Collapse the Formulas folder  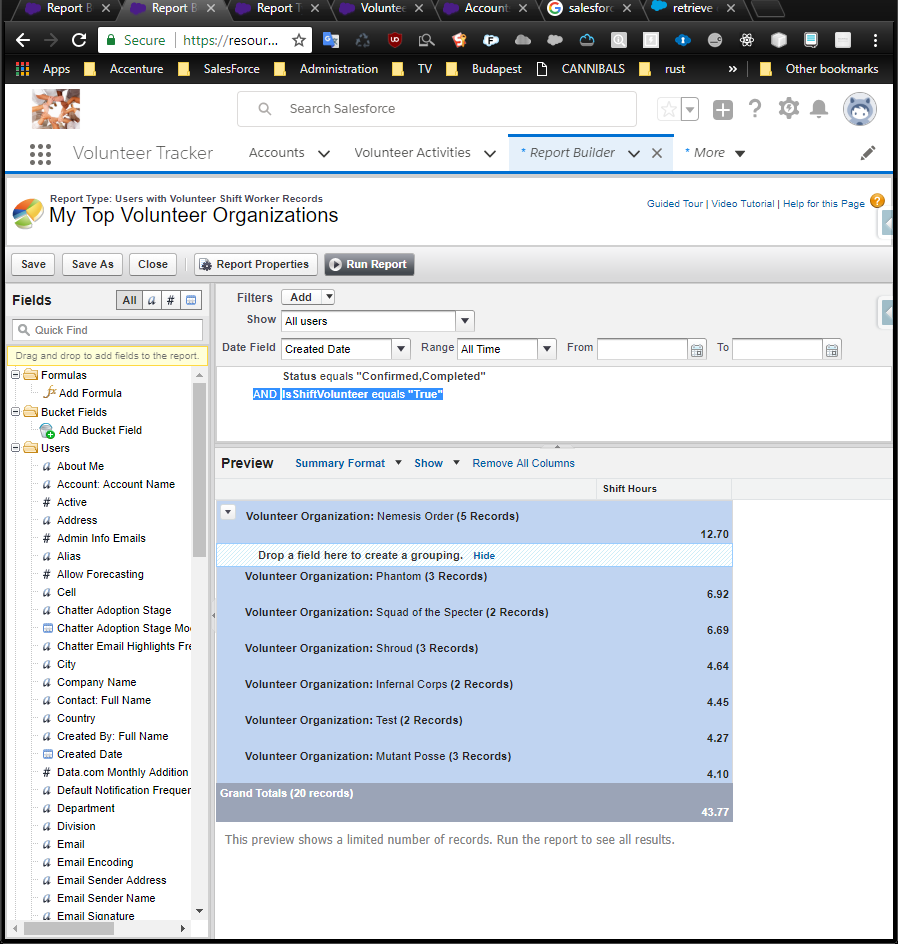click(16, 375)
